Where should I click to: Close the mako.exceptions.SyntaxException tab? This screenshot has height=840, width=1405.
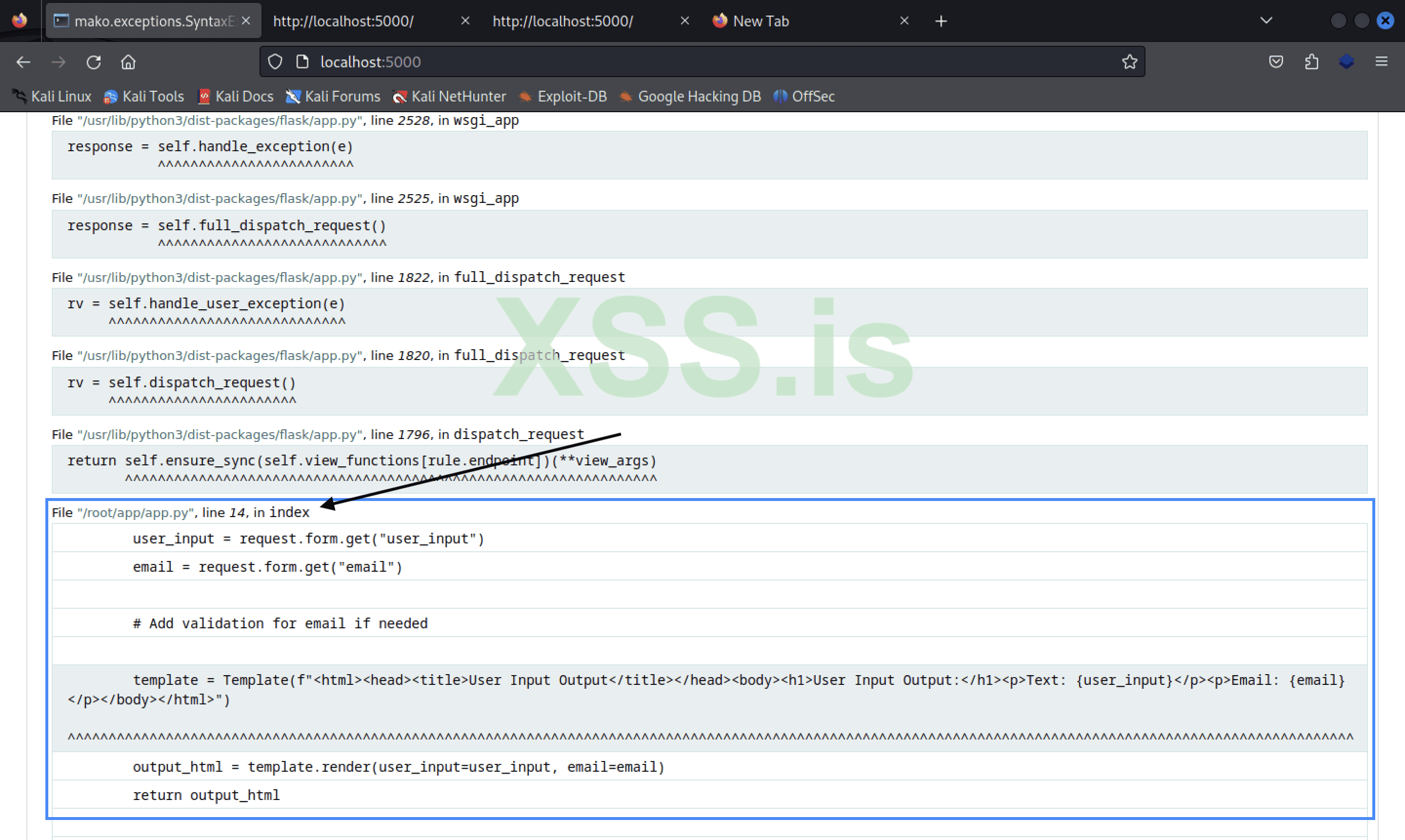[x=246, y=21]
